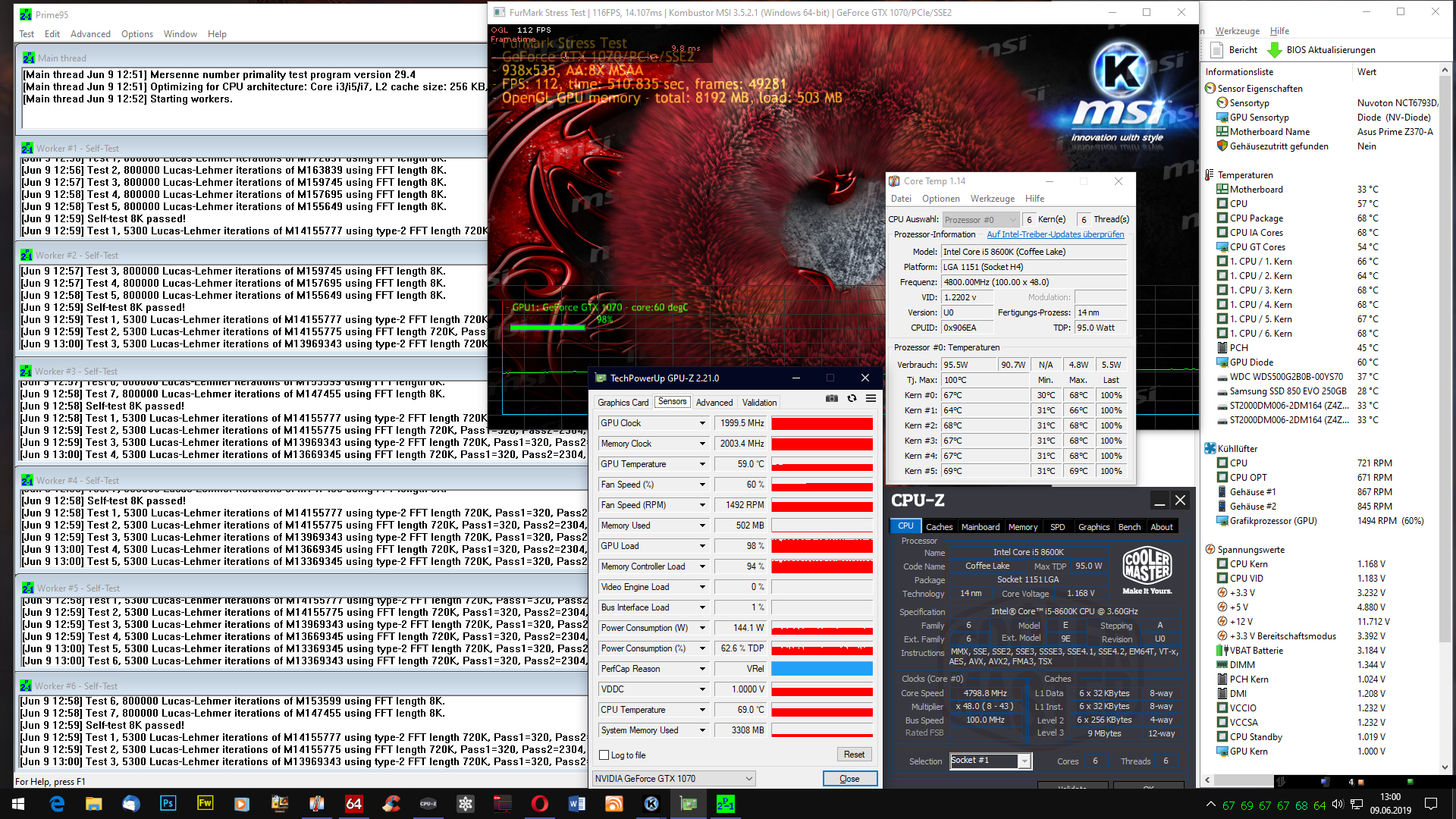Open CCleaner from the taskbar
Screen dimensions: 1456x819
[391, 804]
